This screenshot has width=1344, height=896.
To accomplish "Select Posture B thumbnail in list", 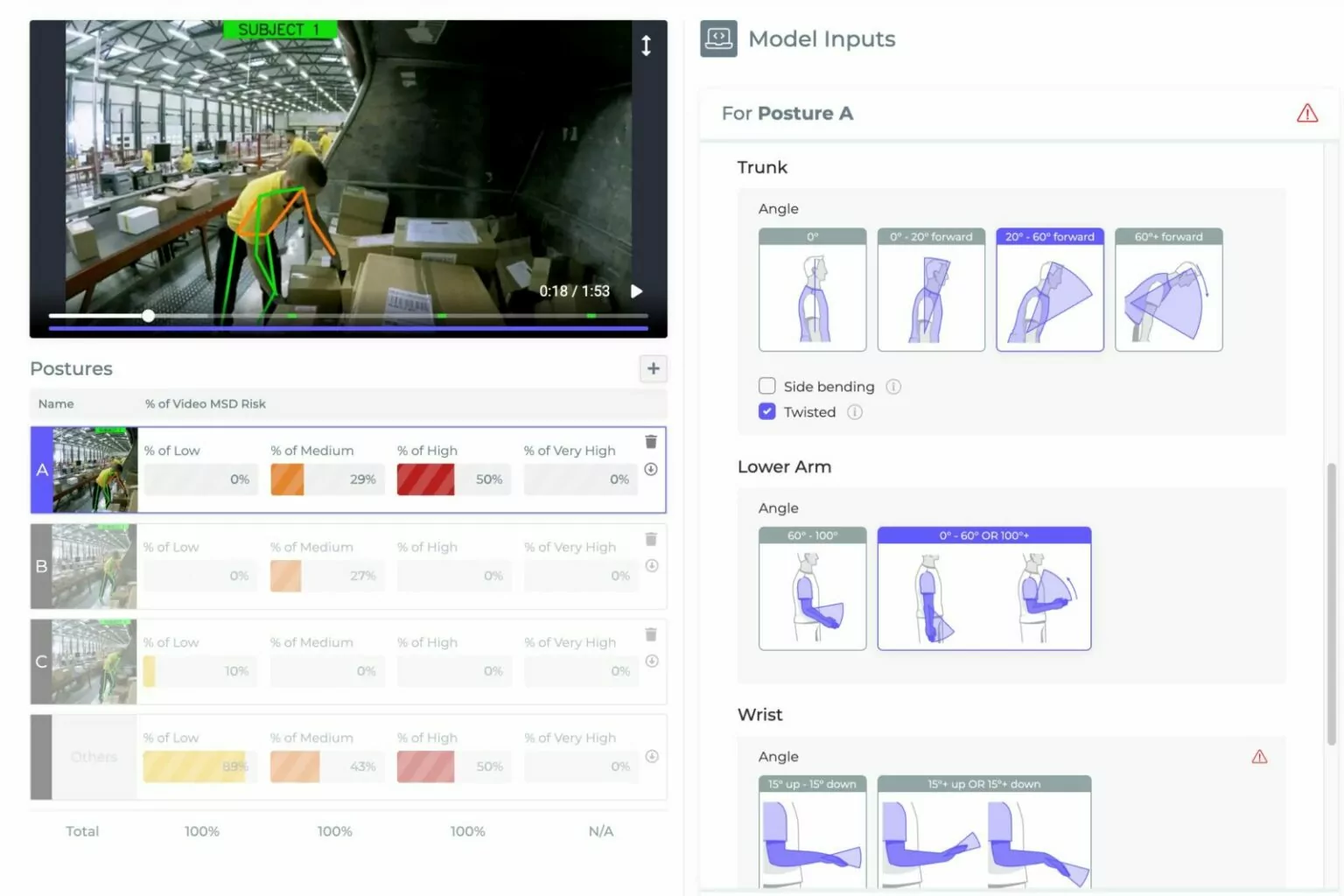I will (x=94, y=567).
